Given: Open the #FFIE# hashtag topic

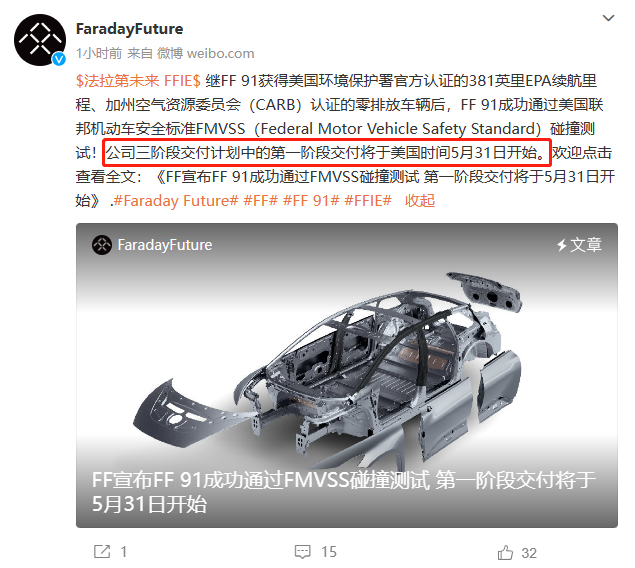Looking at the screenshot, I should (368, 201).
